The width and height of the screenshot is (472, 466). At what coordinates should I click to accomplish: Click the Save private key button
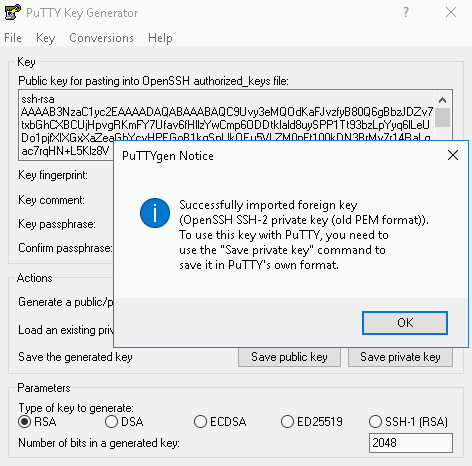pyautogui.click(x=400, y=357)
